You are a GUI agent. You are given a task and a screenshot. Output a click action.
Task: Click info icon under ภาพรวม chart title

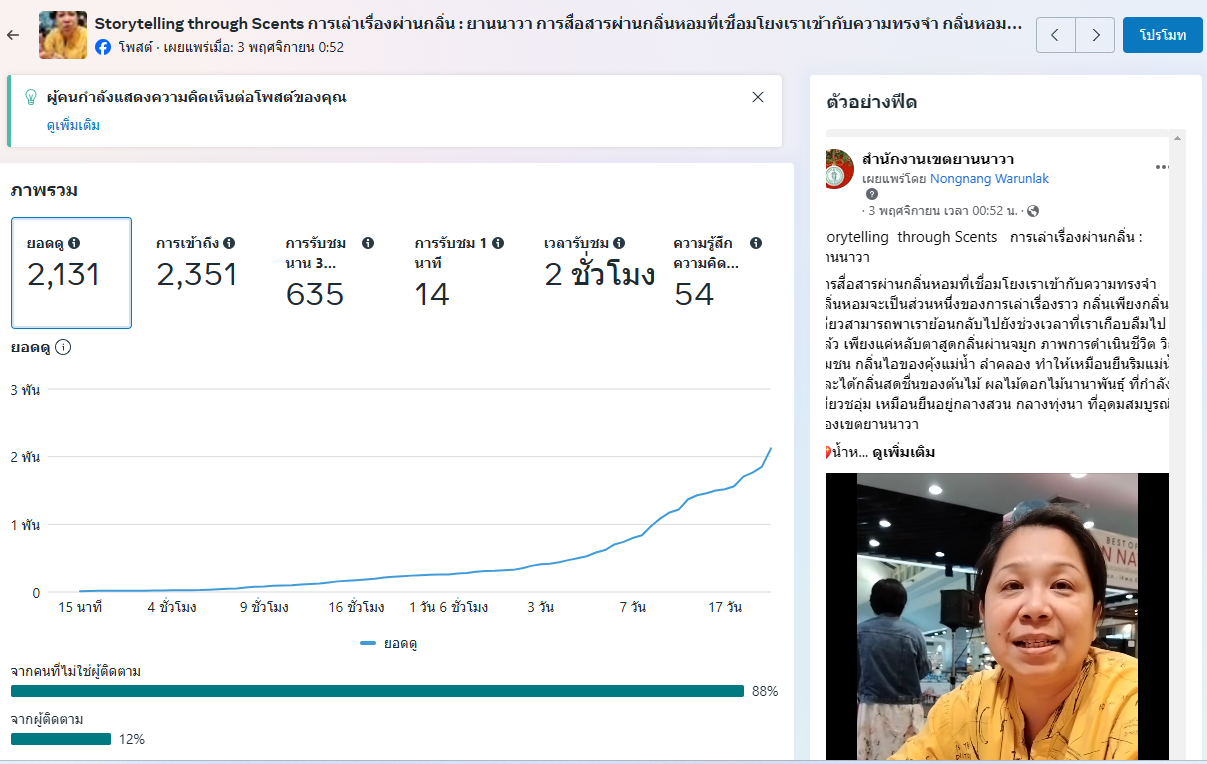tap(63, 347)
